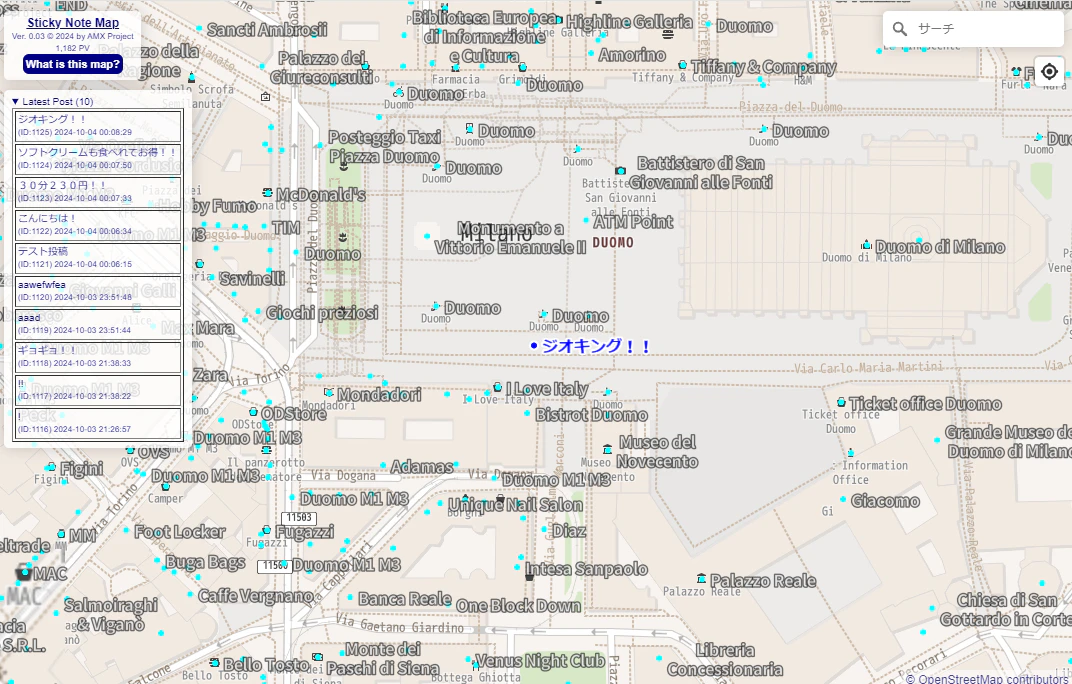1072x684 pixels.
Task: Click the I Love Italy marker icon
Action: 497,387
